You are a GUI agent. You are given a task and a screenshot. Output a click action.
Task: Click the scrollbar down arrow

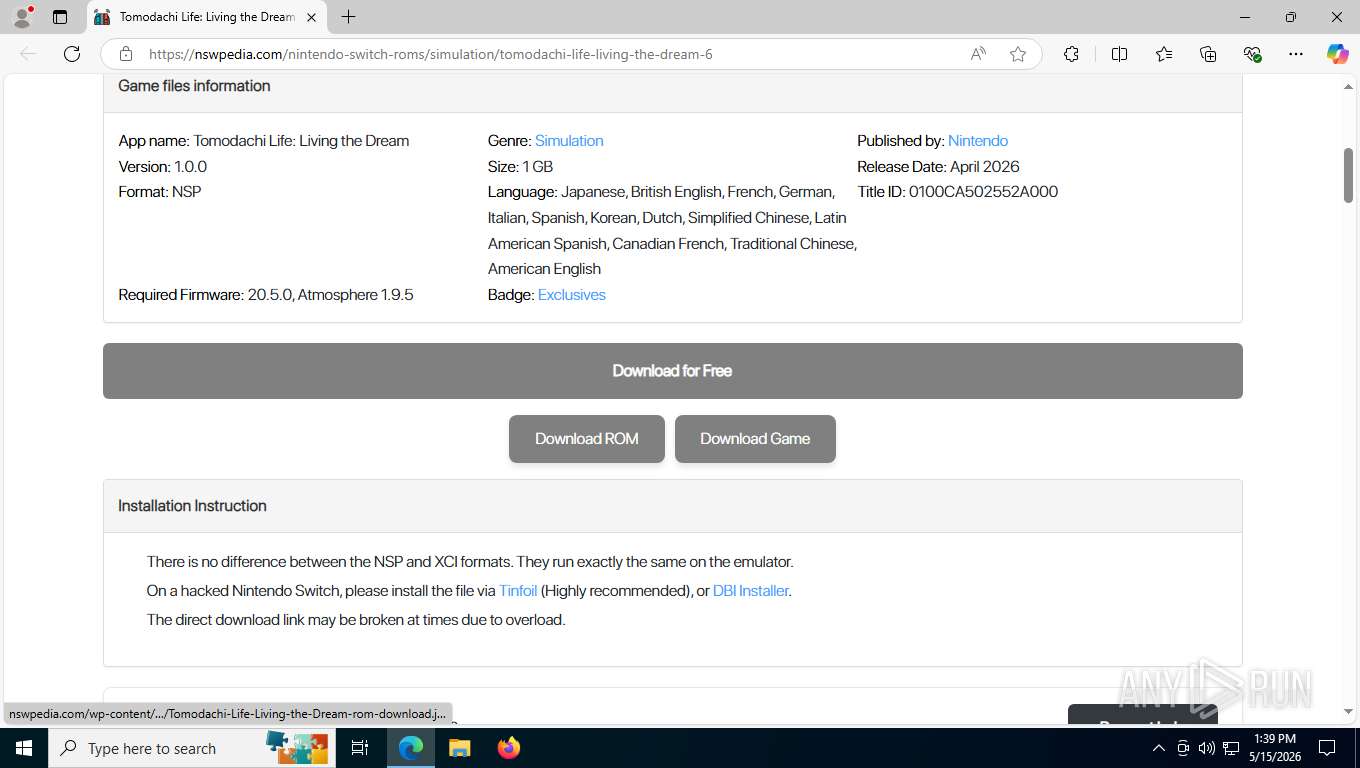pos(1348,712)
